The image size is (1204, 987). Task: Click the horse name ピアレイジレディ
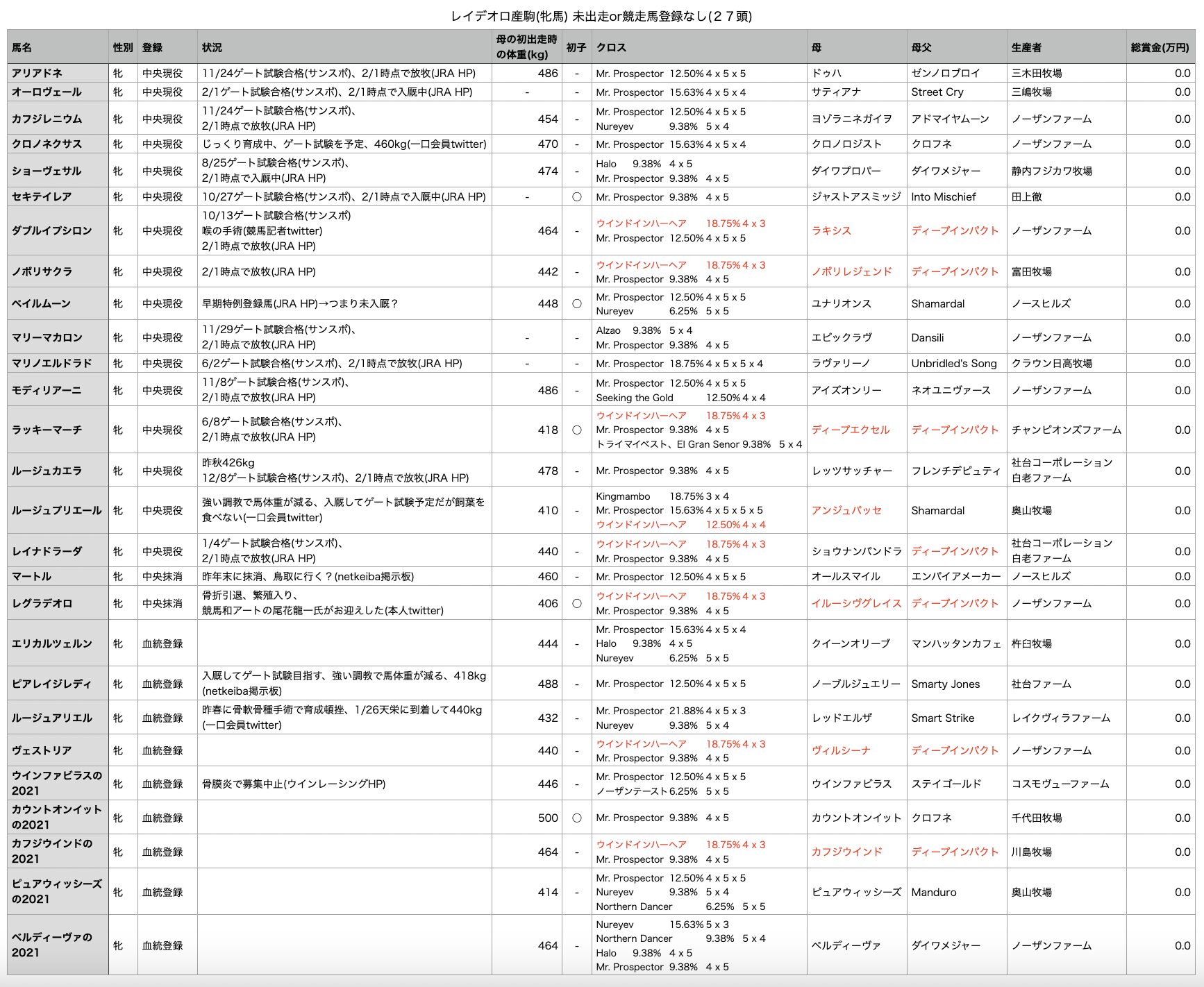click(51, 684)
